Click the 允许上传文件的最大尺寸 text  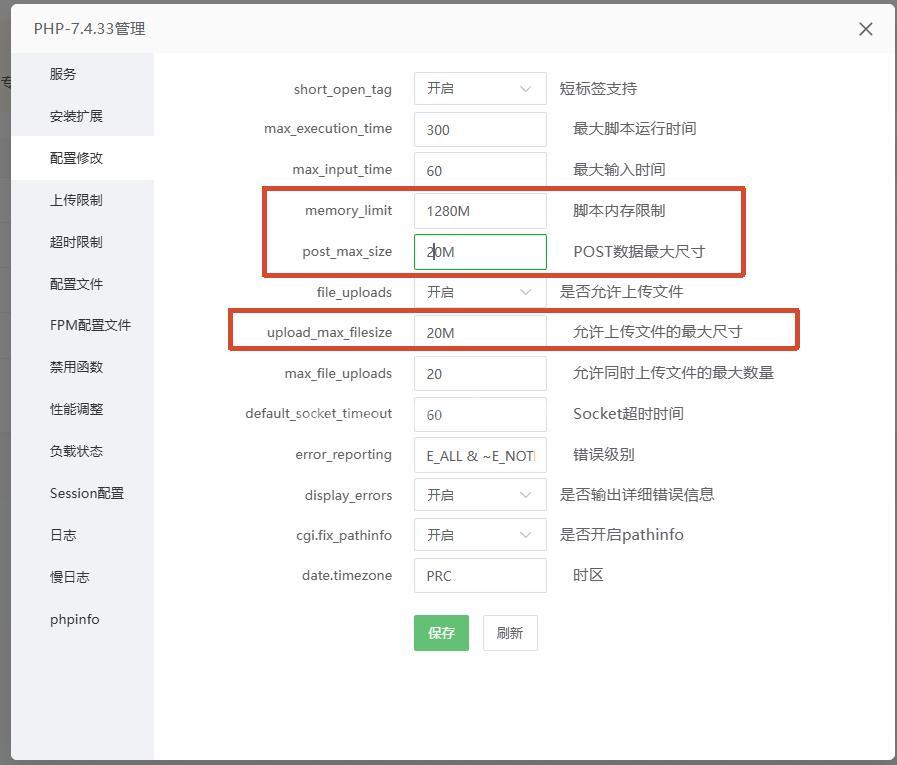point(658,332)
